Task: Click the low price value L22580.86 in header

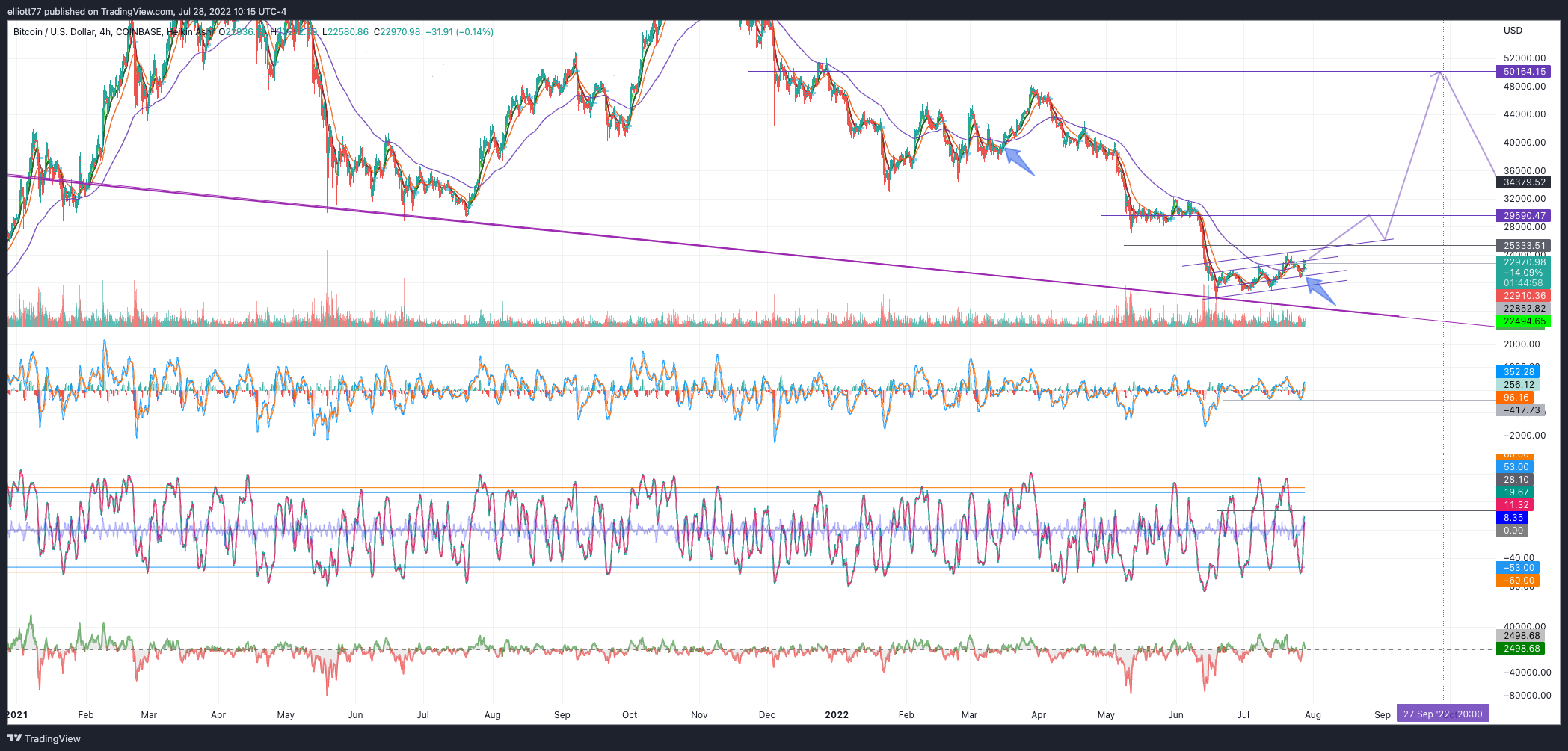Action: tap(346, 32)
